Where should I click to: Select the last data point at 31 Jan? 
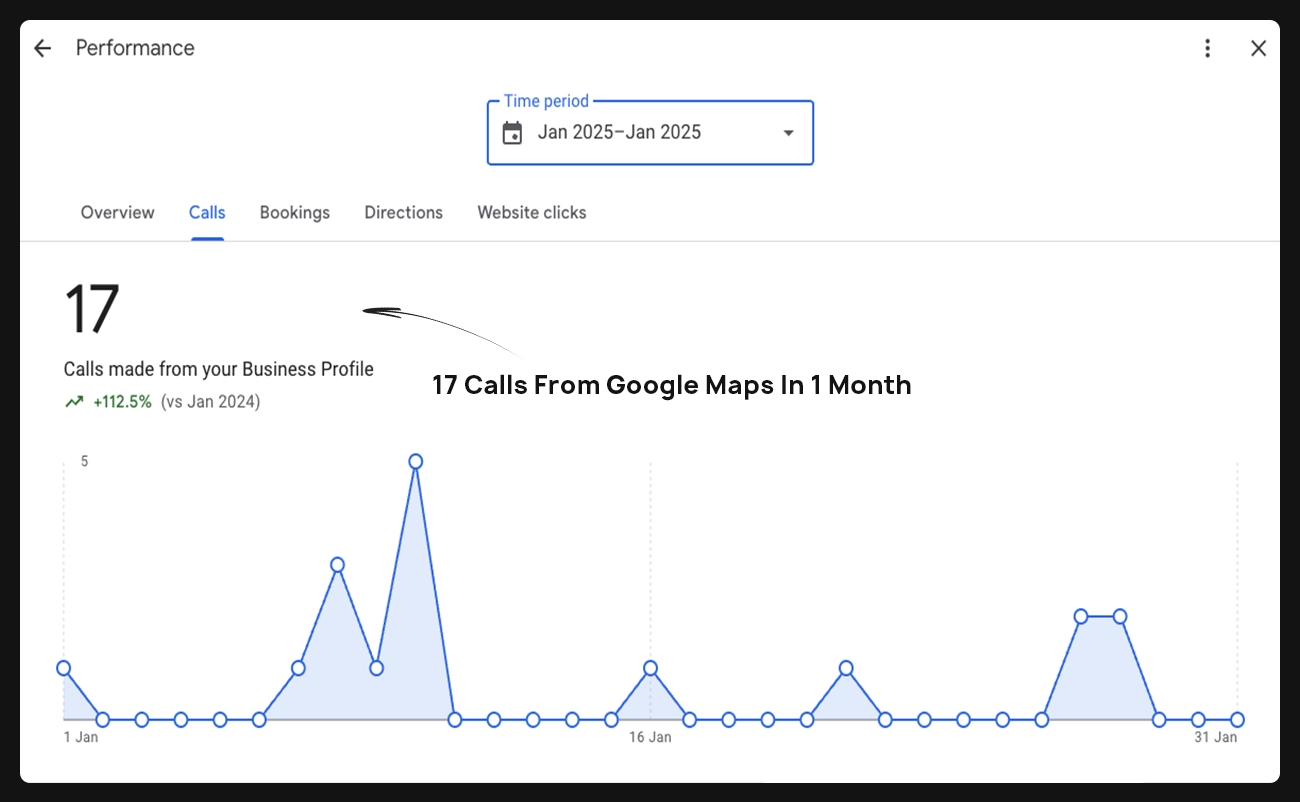tap(1237, 719)
